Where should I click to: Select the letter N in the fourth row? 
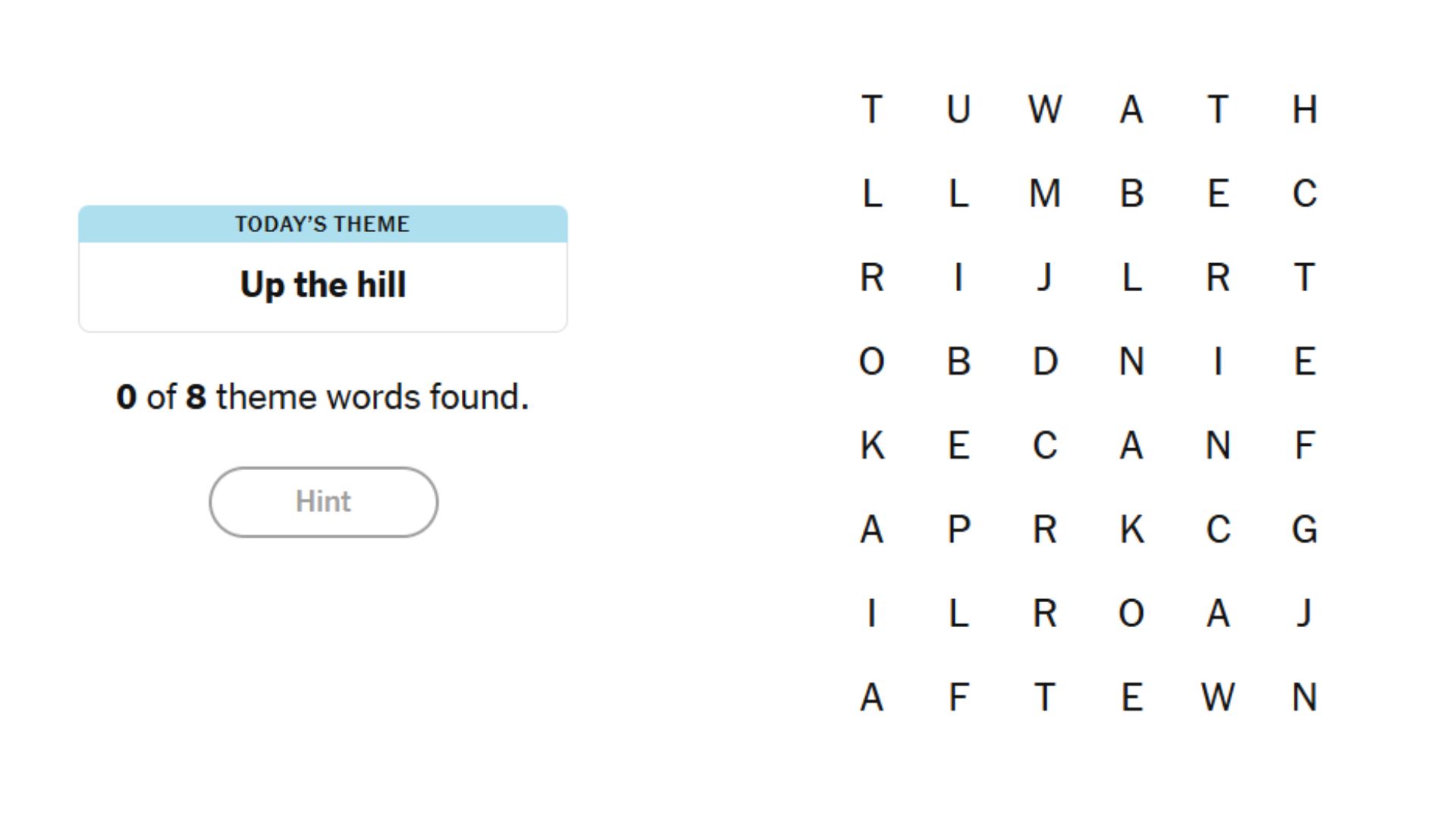(x=1131, y=362)
